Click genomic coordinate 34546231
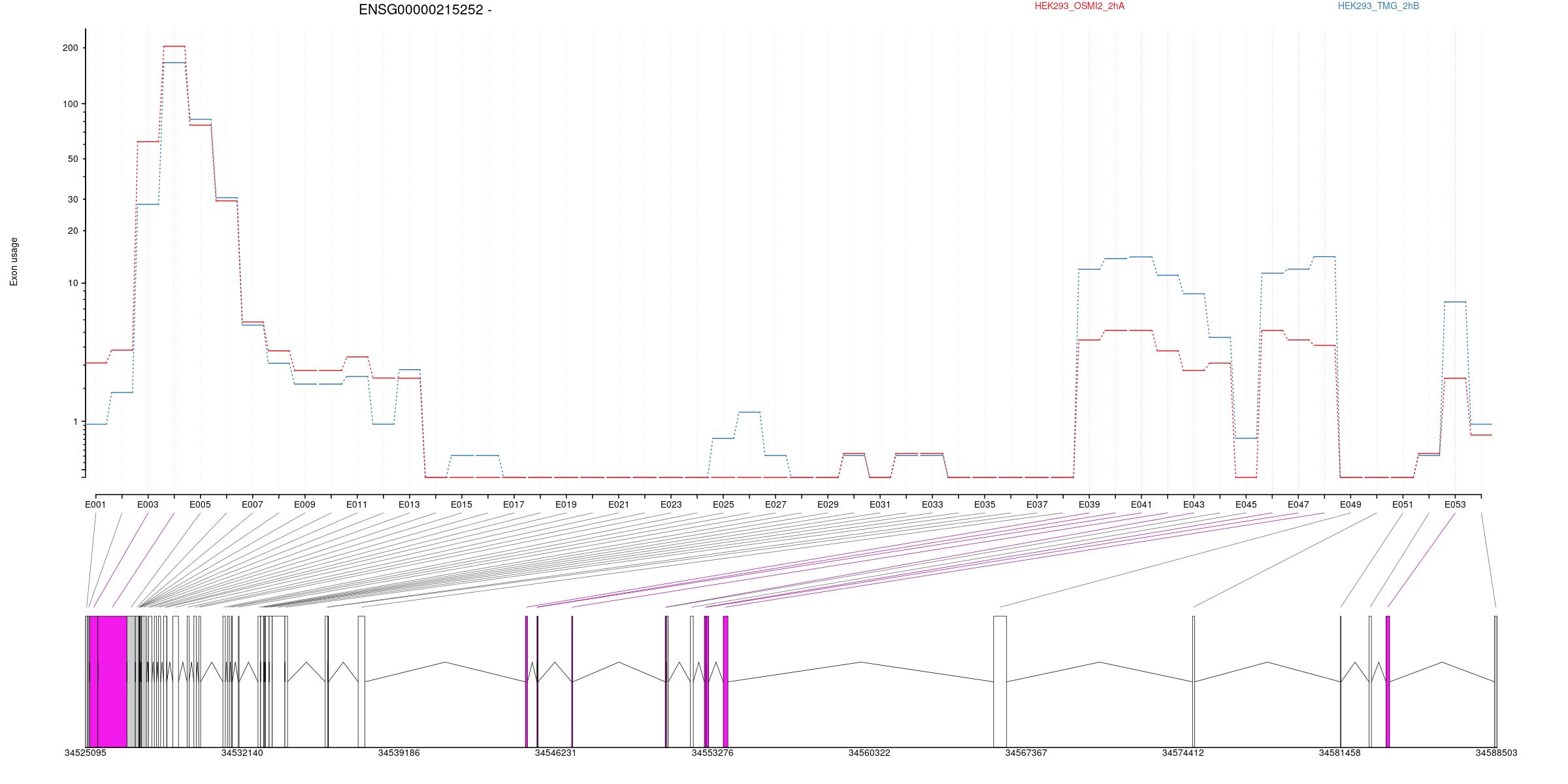The height and width of the screenshot is (784, 1568). click(x=555, y=753)
